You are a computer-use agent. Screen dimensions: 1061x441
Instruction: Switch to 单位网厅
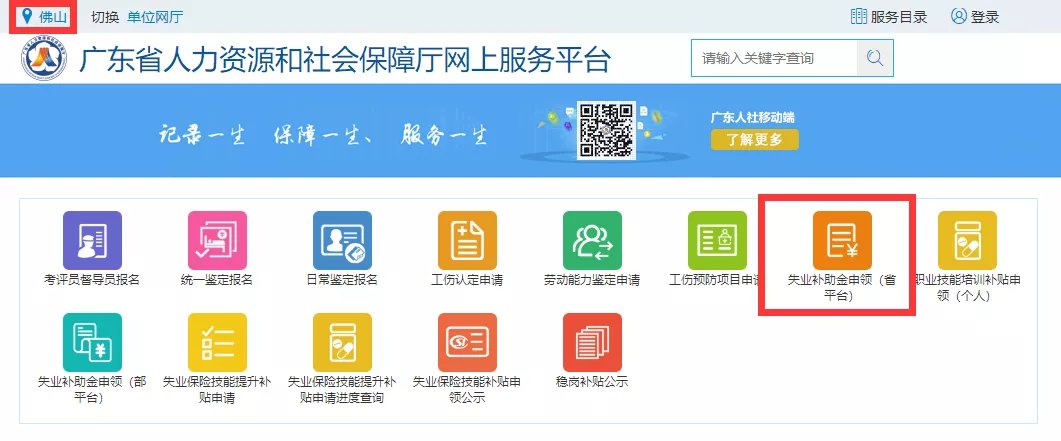(x=155, y=17)
